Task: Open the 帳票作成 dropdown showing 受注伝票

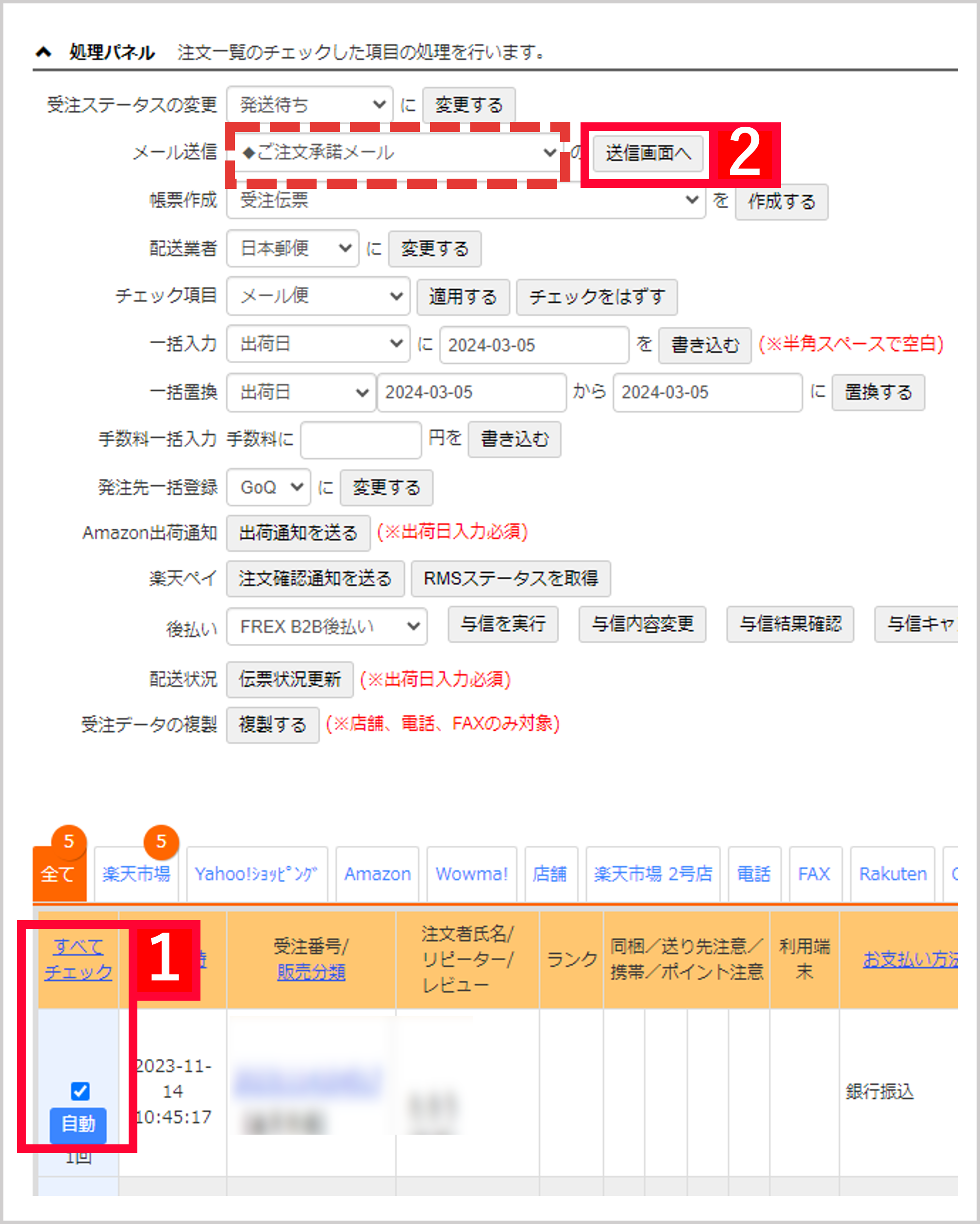Action: click(465, 201)
